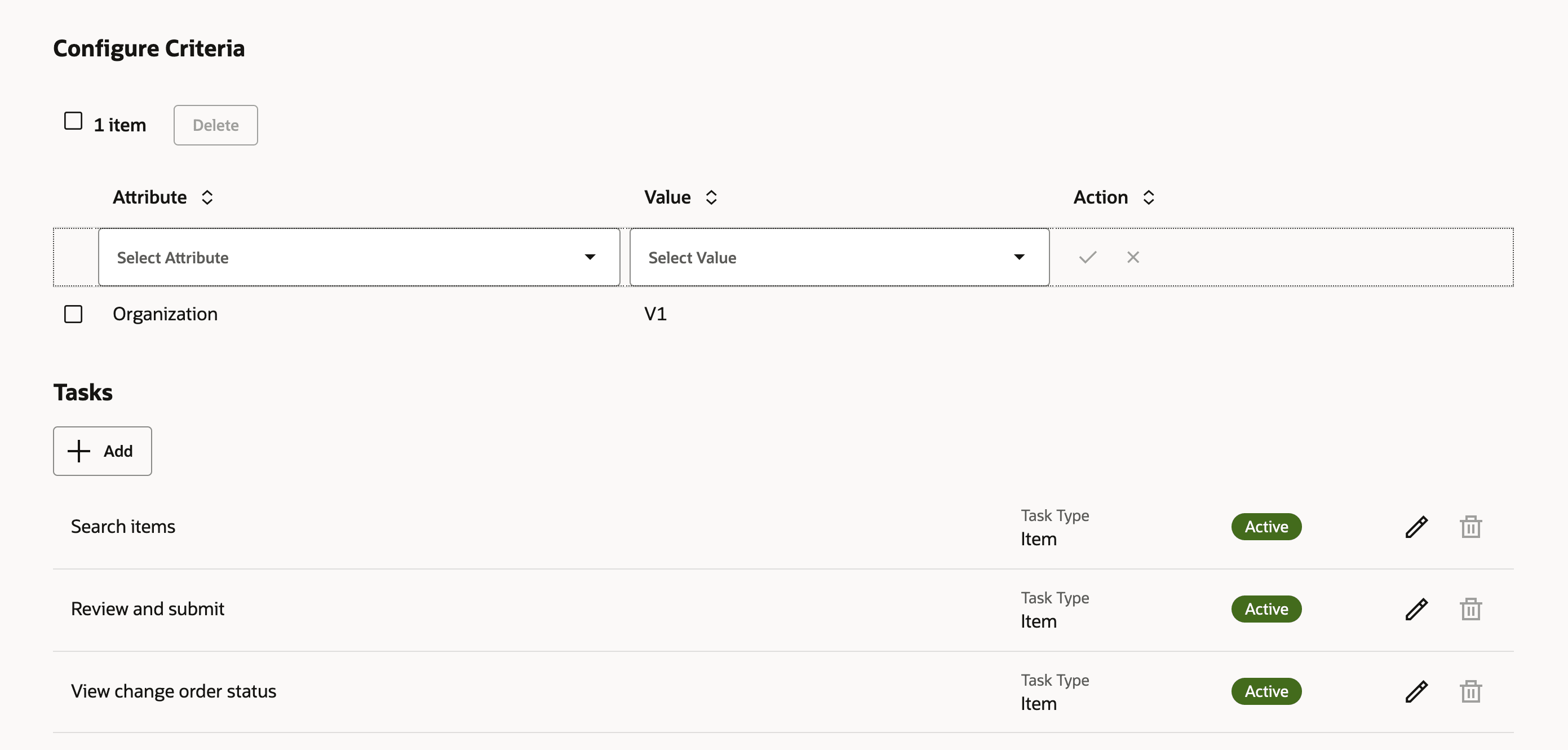Delete the Search items task
The height and width of the screenshot is (750, 1568).
click(x=1470, y=527)
